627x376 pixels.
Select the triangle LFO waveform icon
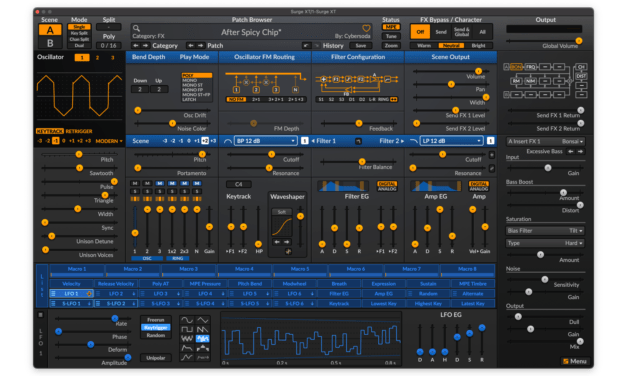[203, 320]
